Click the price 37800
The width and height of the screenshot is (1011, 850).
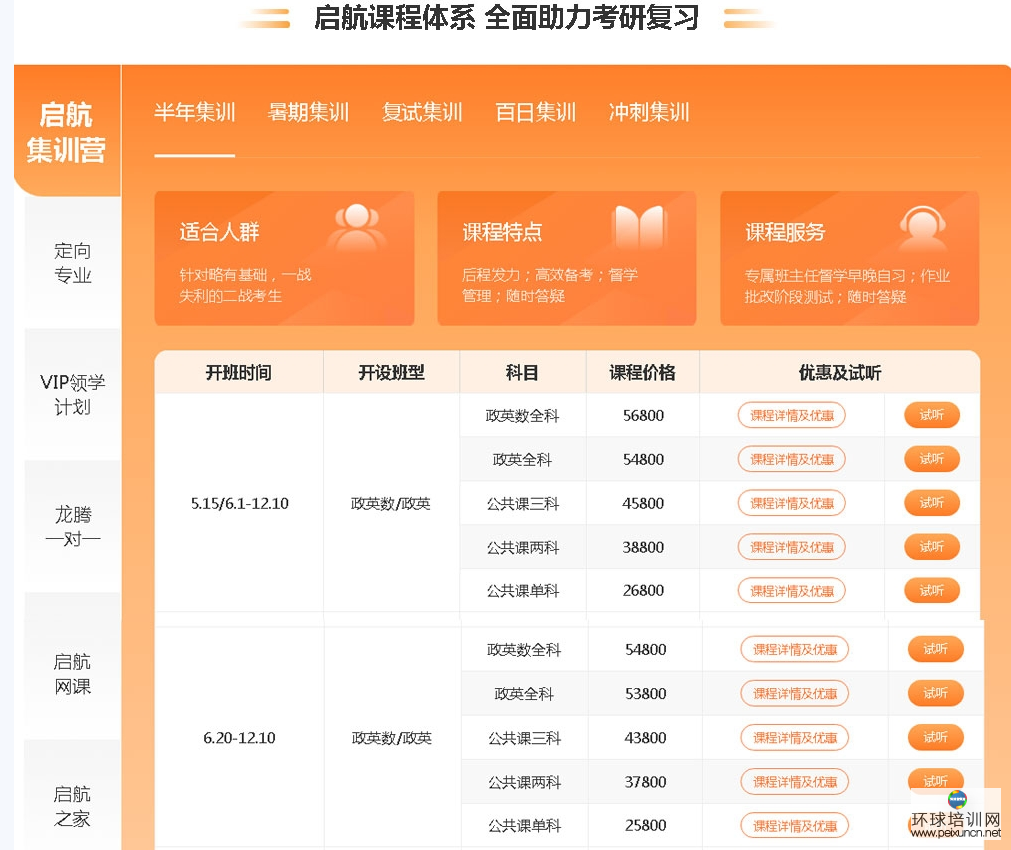[645, 782]
